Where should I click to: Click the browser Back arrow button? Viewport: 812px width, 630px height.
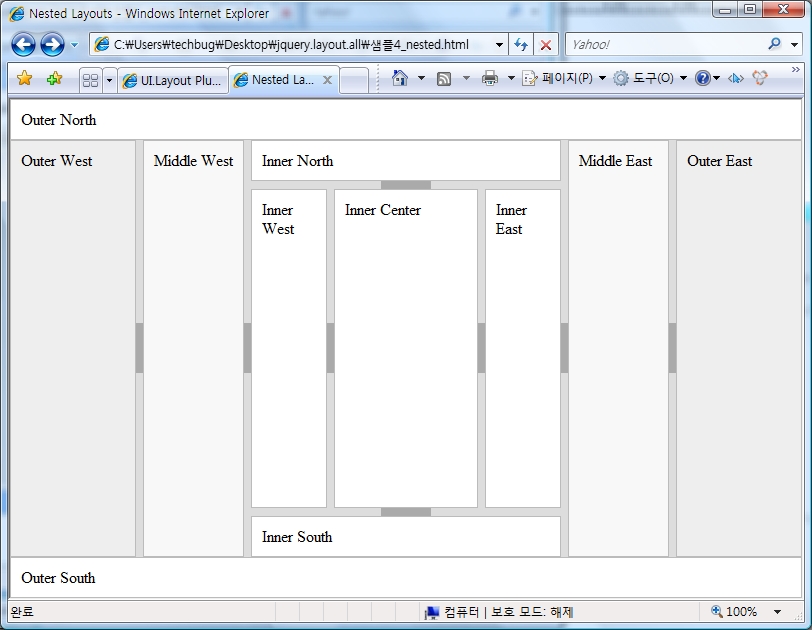point(23,45)
